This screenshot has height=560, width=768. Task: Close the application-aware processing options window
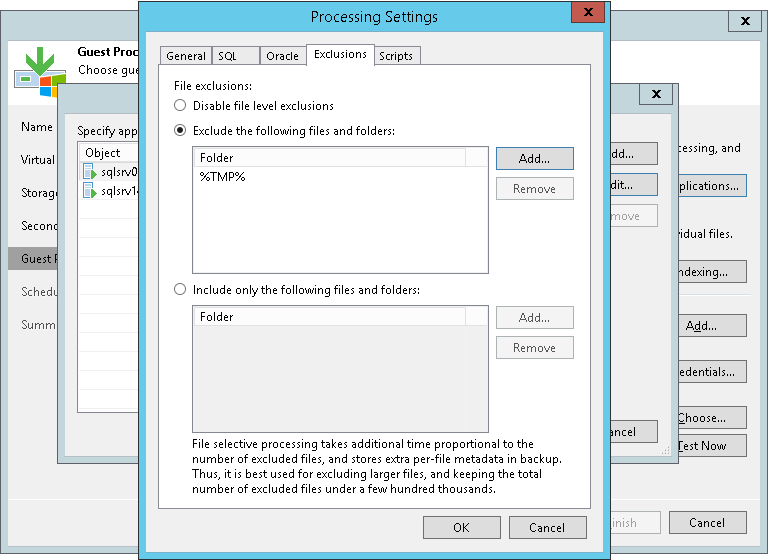click(656, 94)
